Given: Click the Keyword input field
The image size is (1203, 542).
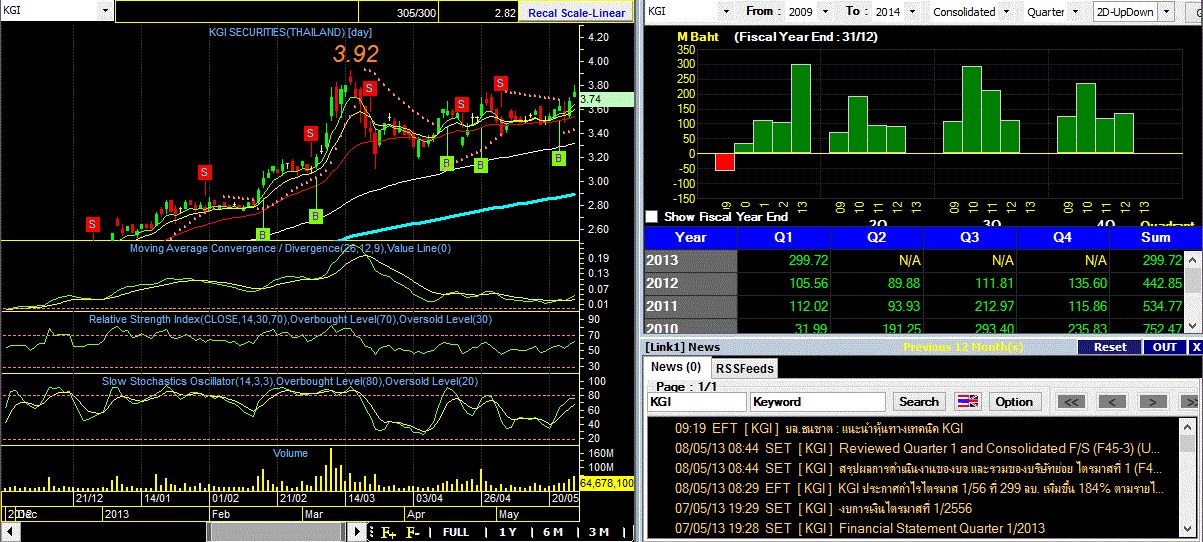Looking at the screenshot, I should (x=818, y=401).
